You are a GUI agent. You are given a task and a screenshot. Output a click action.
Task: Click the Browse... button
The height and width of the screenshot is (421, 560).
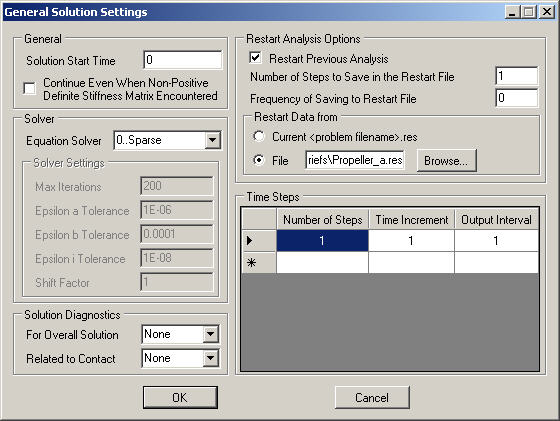[x=446, y=161]
